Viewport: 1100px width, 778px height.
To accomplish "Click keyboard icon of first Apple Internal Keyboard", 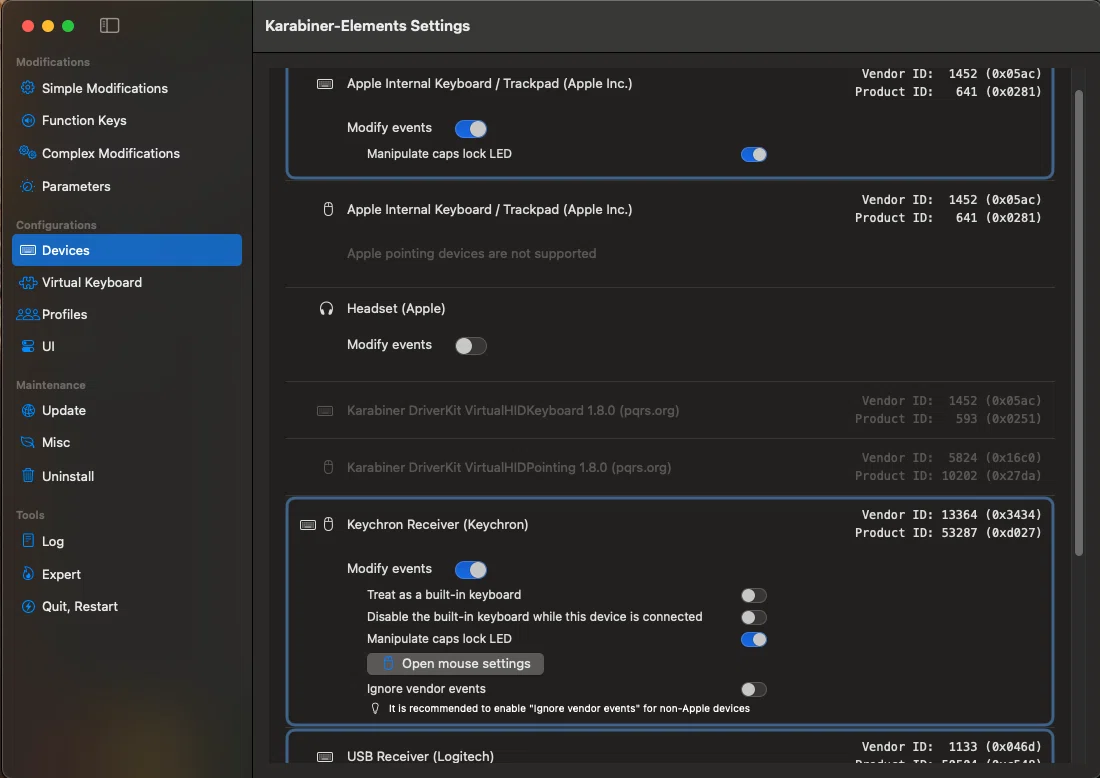I will point(325,84).
